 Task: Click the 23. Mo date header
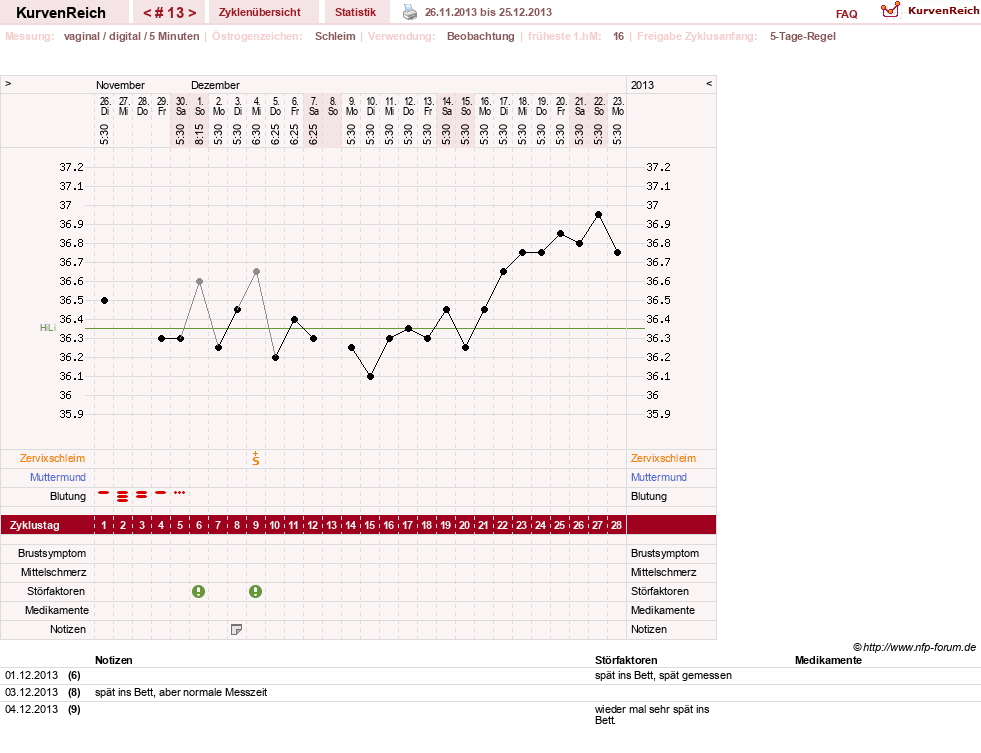tap(618, 106)
